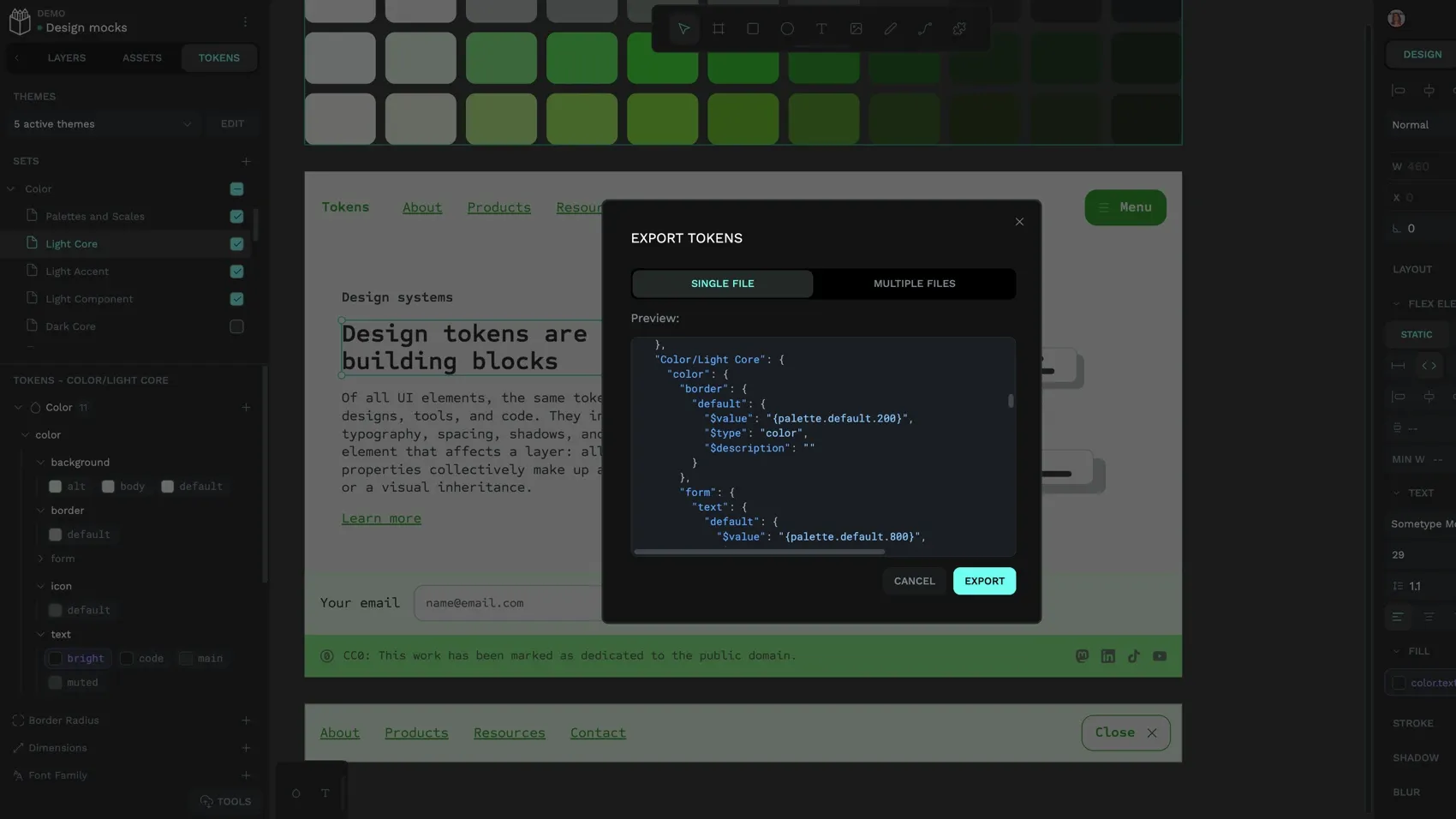Open the Layers tab
Viewport: 1456px width, 819px height.
67,57
